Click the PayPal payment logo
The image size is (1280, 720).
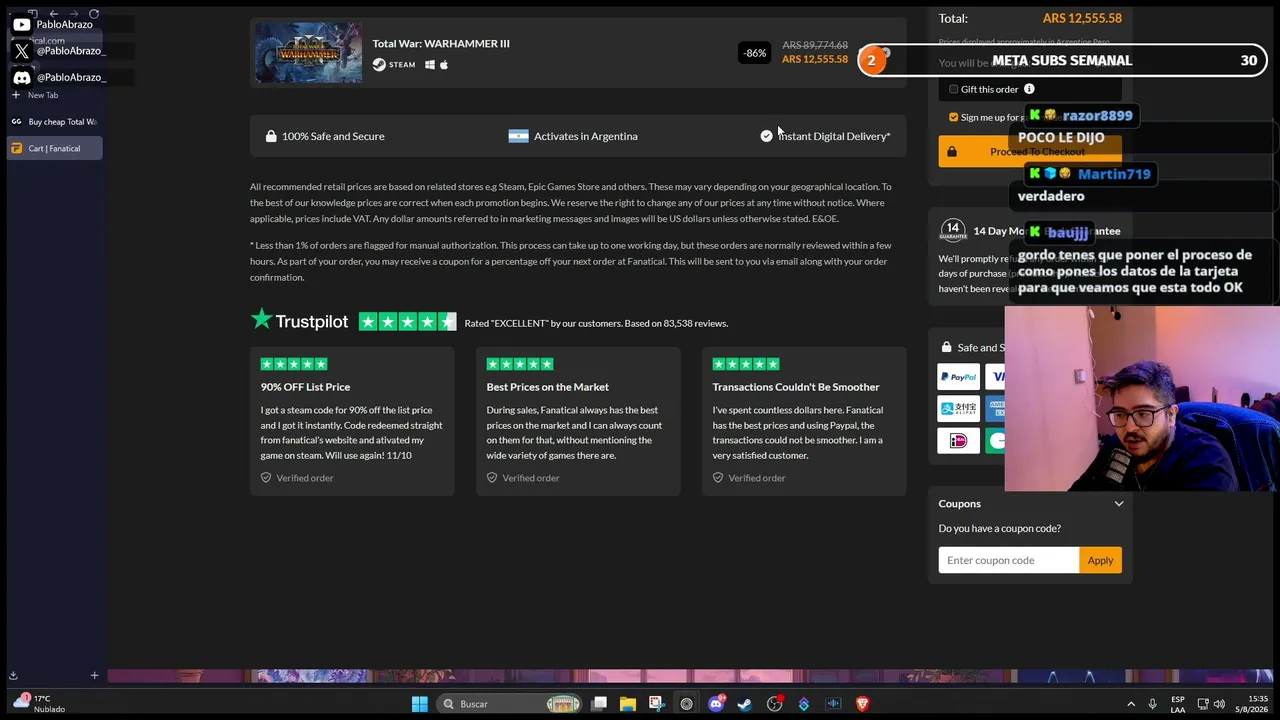click(x=958, y=377)
